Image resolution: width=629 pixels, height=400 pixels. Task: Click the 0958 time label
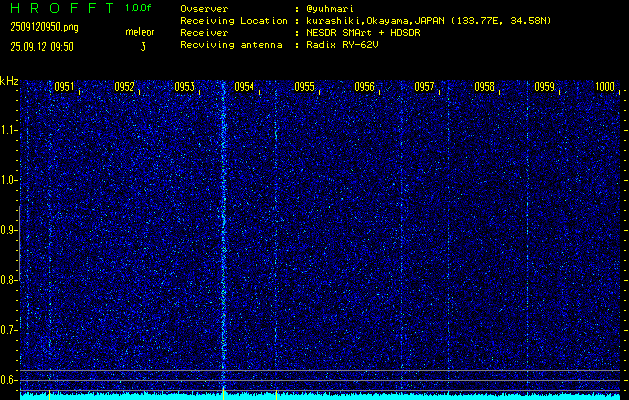click(x=485, y=87)
